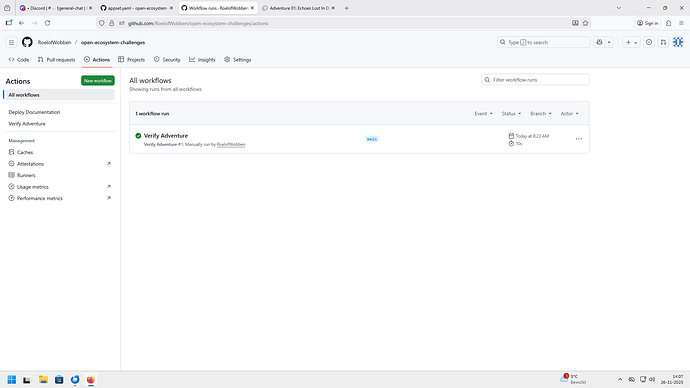Screen dimensions: 690x388
Task: Reload the page using browser refresh icon
Action: tap(48, 23)
